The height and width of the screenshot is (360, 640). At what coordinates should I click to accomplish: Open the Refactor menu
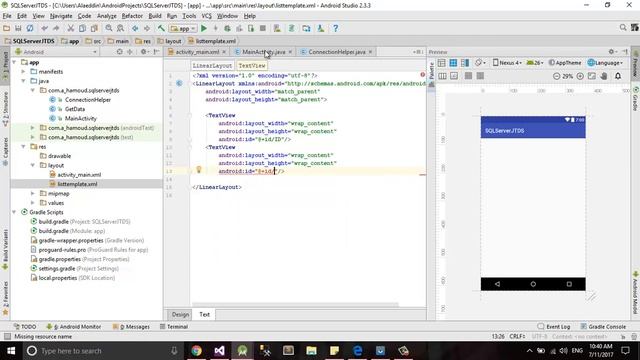pyautogui.click(x=132, y=16)
